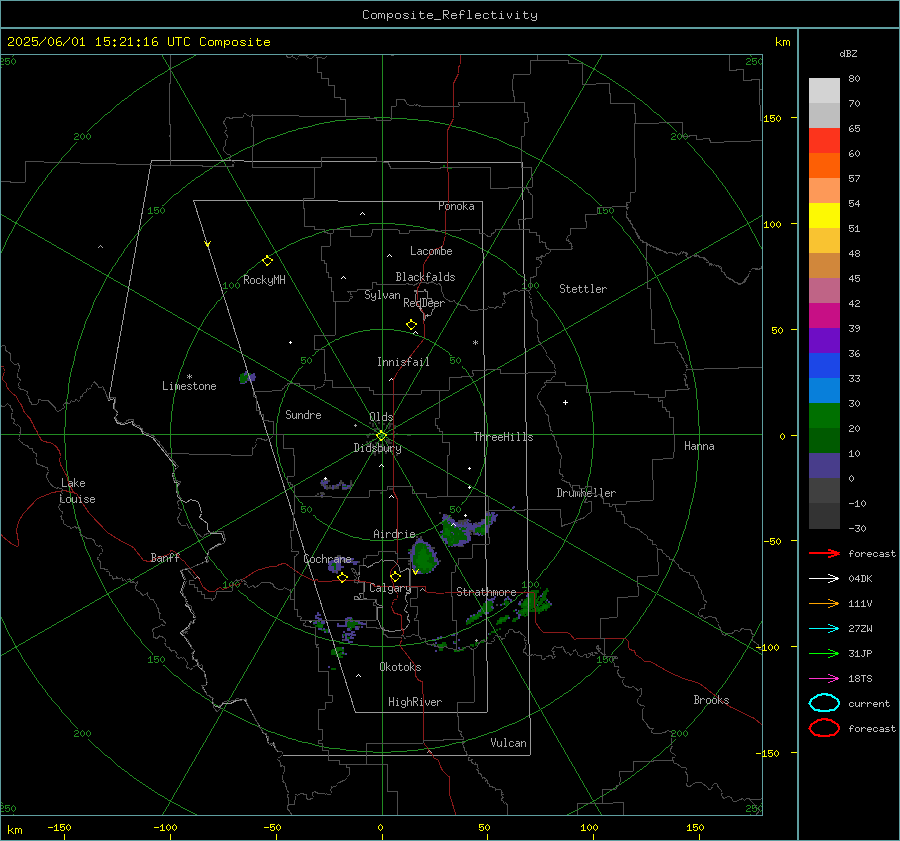Image resolution: width=900 pixels, height=841 pixels.
Task: Click the Calgary city label
Action: [390, 588]
